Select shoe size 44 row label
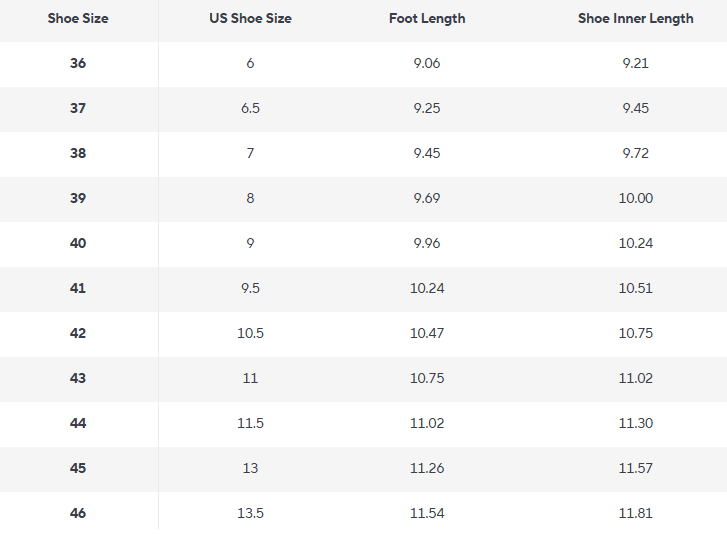Screen dimensions: 727x534 coord(78,423)
